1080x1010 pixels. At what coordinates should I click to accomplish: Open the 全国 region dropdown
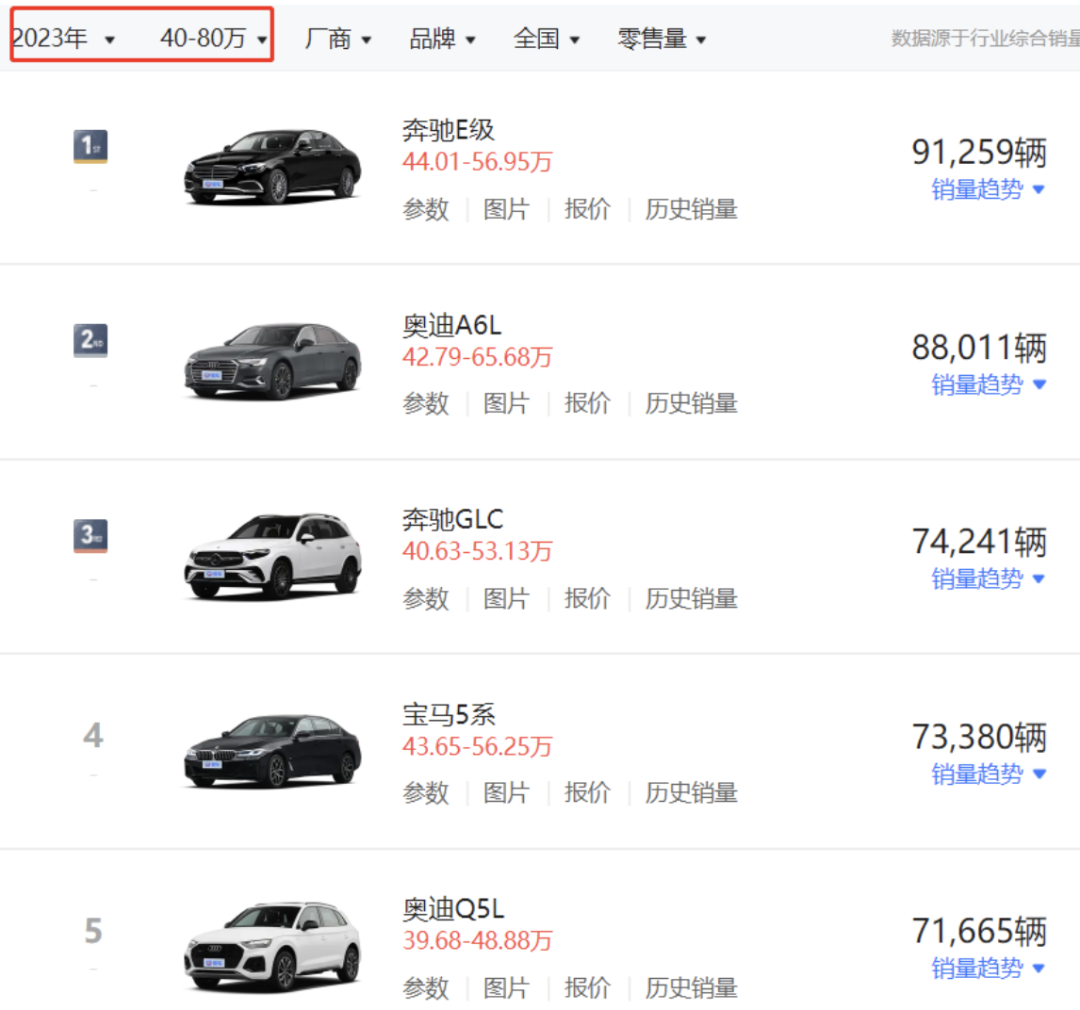coord(546,39)
